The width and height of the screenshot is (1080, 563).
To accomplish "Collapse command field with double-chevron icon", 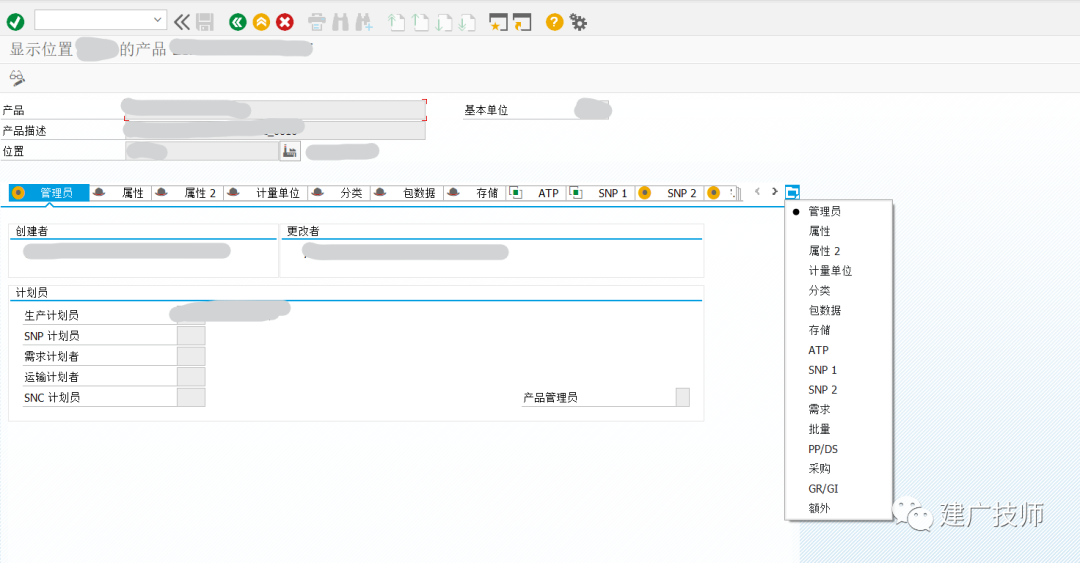I will 182,22.
